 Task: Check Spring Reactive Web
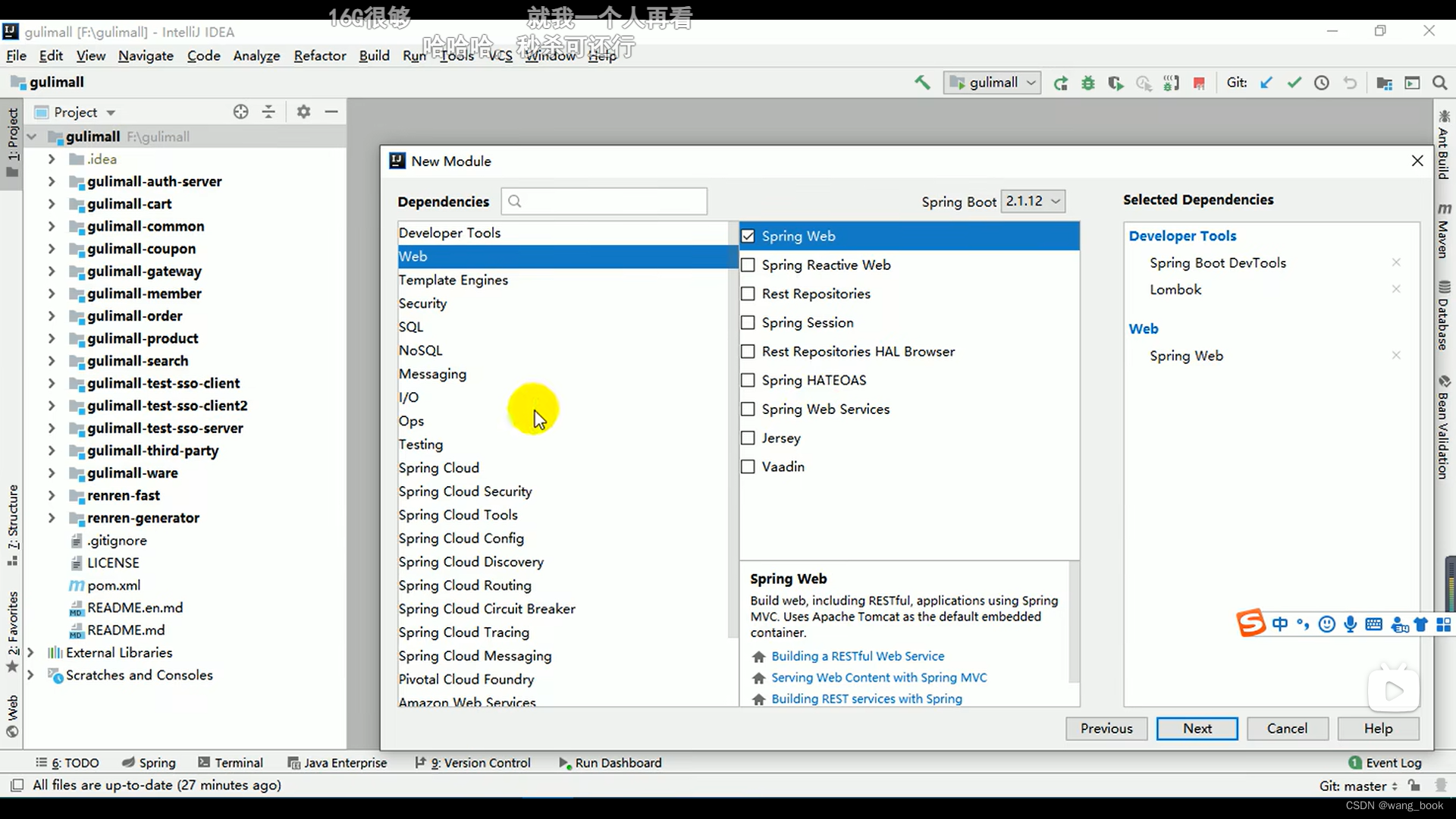point(748,265)
